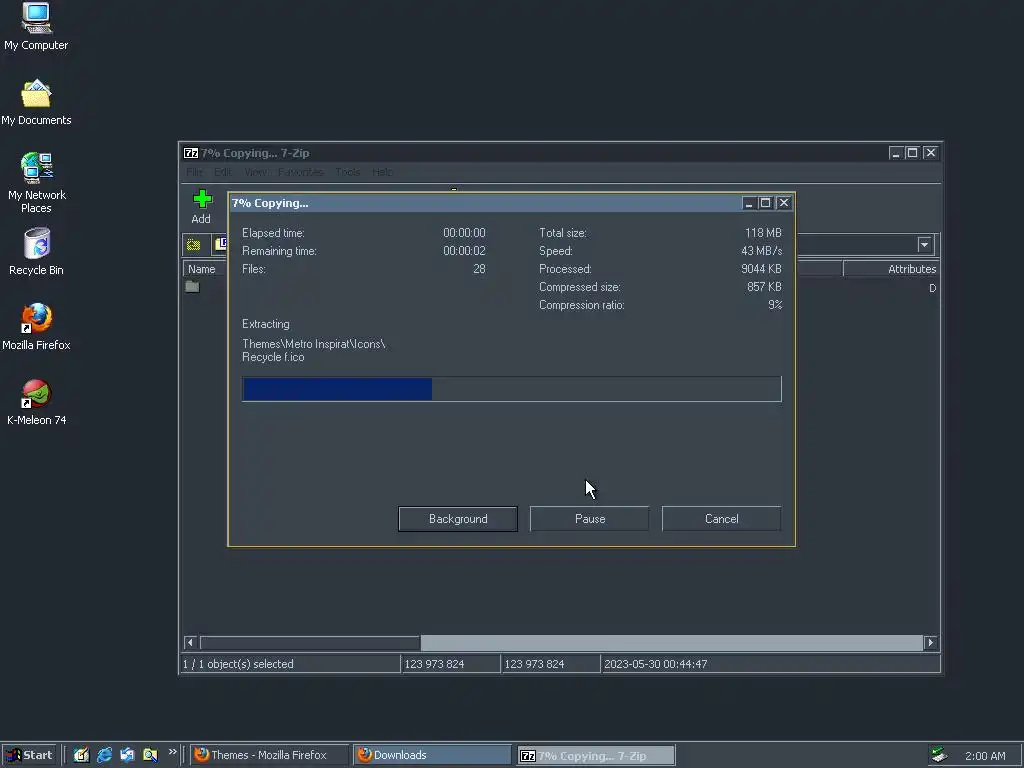Click first quick launch icon beside Start
This screenshot has height=768, width=1024.
coord(81,755)
